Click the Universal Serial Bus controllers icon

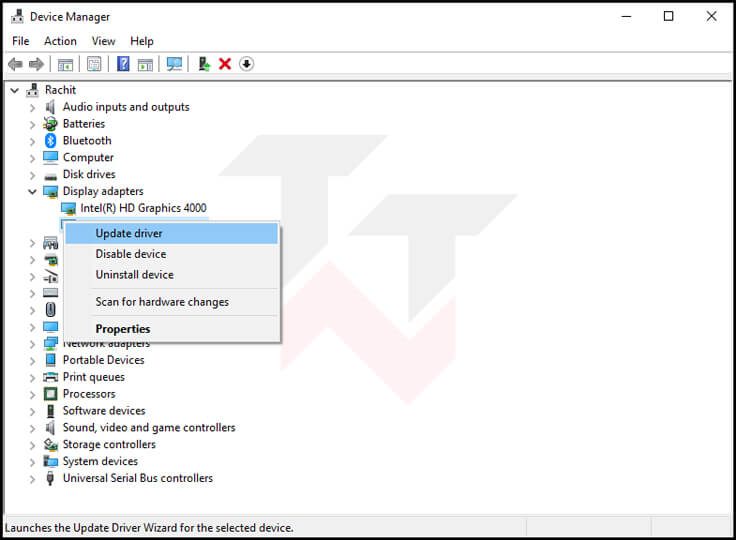(50, 478)
